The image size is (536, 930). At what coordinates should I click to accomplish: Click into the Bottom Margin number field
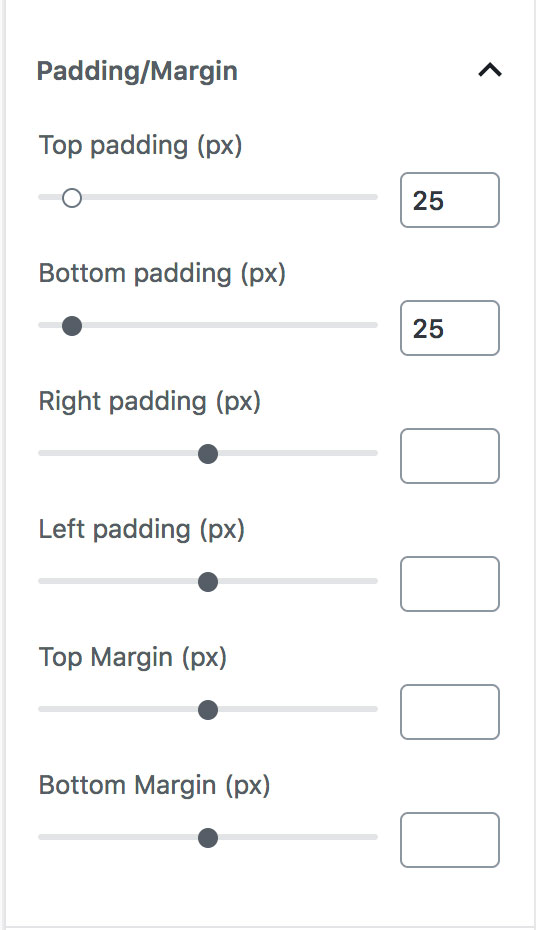pyautogui.click(x=450, y=840)
